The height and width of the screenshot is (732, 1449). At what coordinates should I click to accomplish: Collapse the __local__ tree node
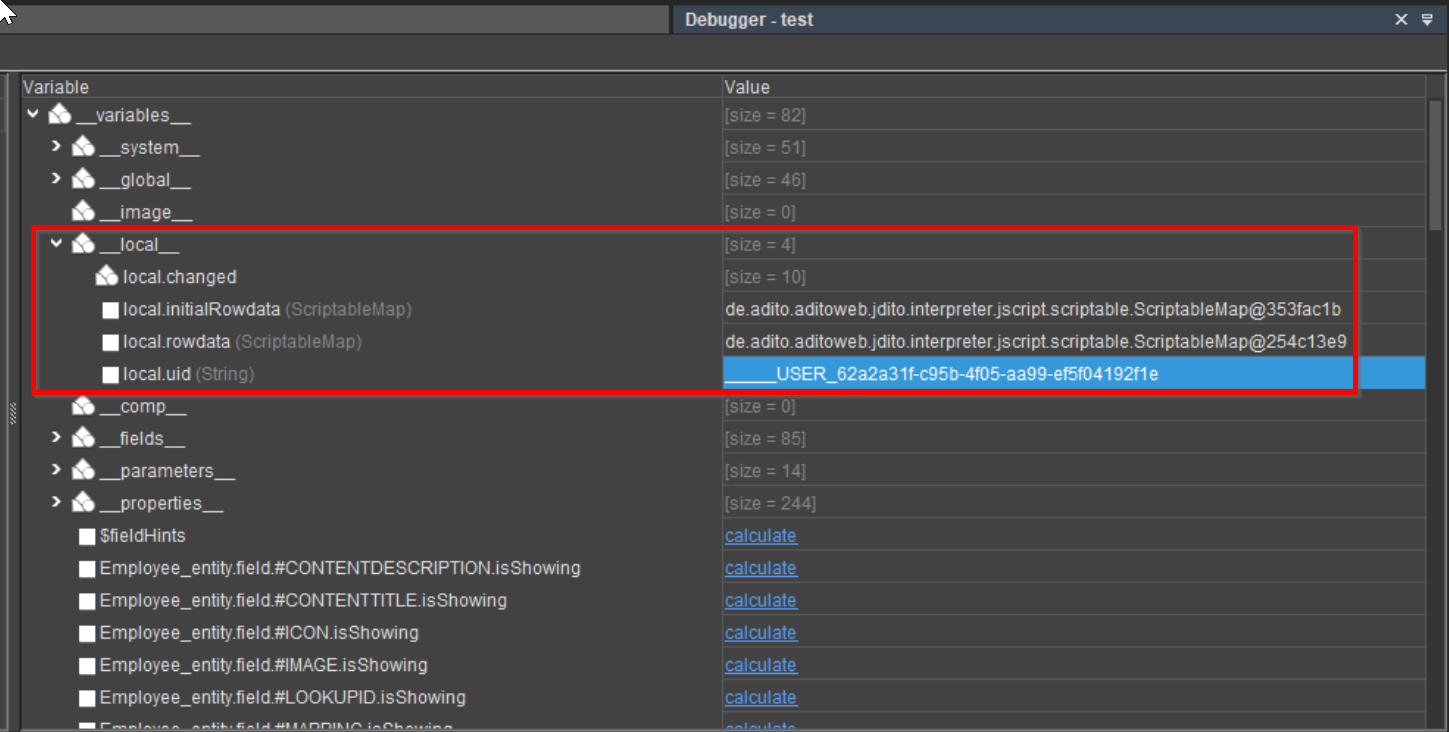57,243
